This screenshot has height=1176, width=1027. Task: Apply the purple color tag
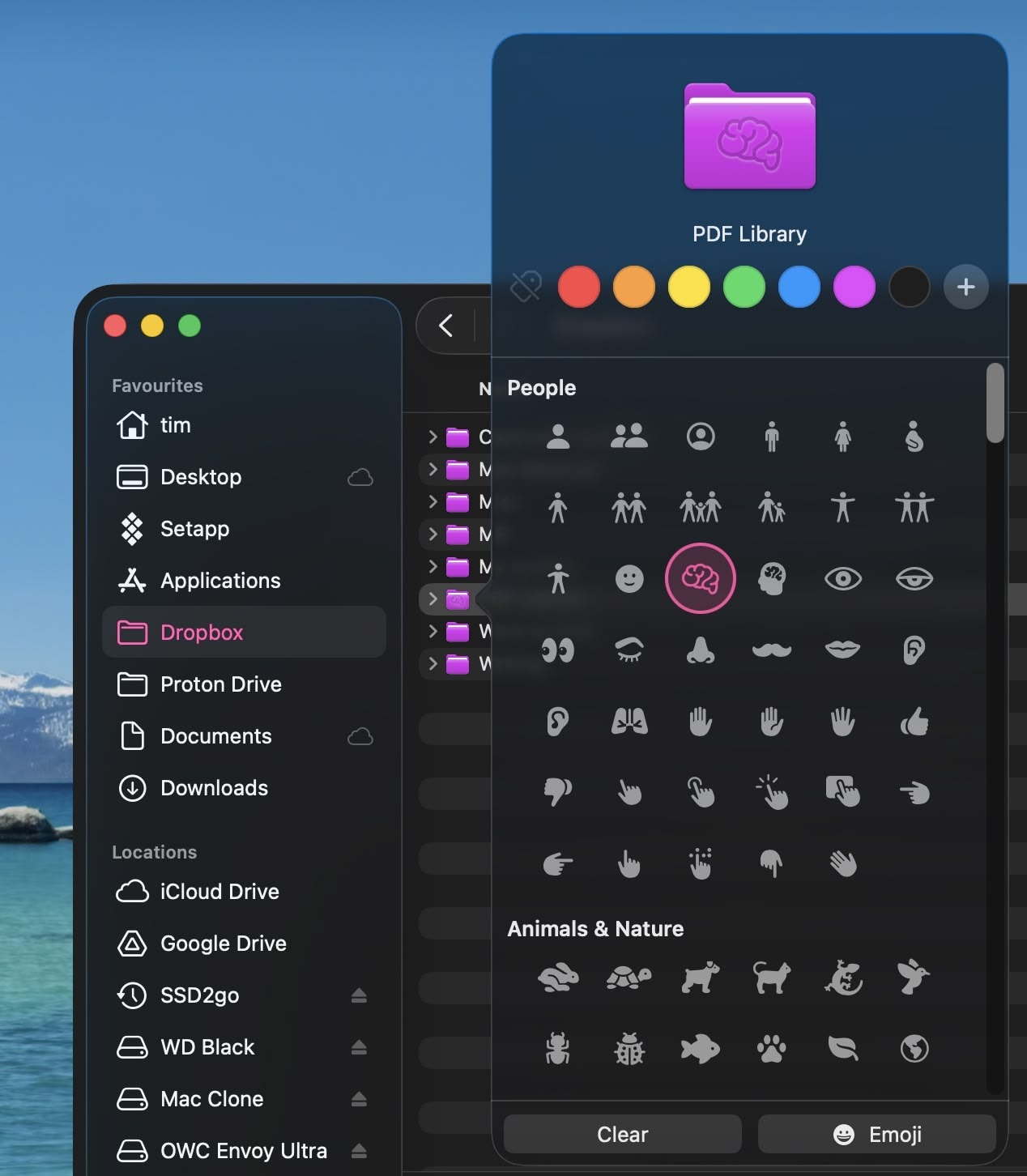[854, 287]
